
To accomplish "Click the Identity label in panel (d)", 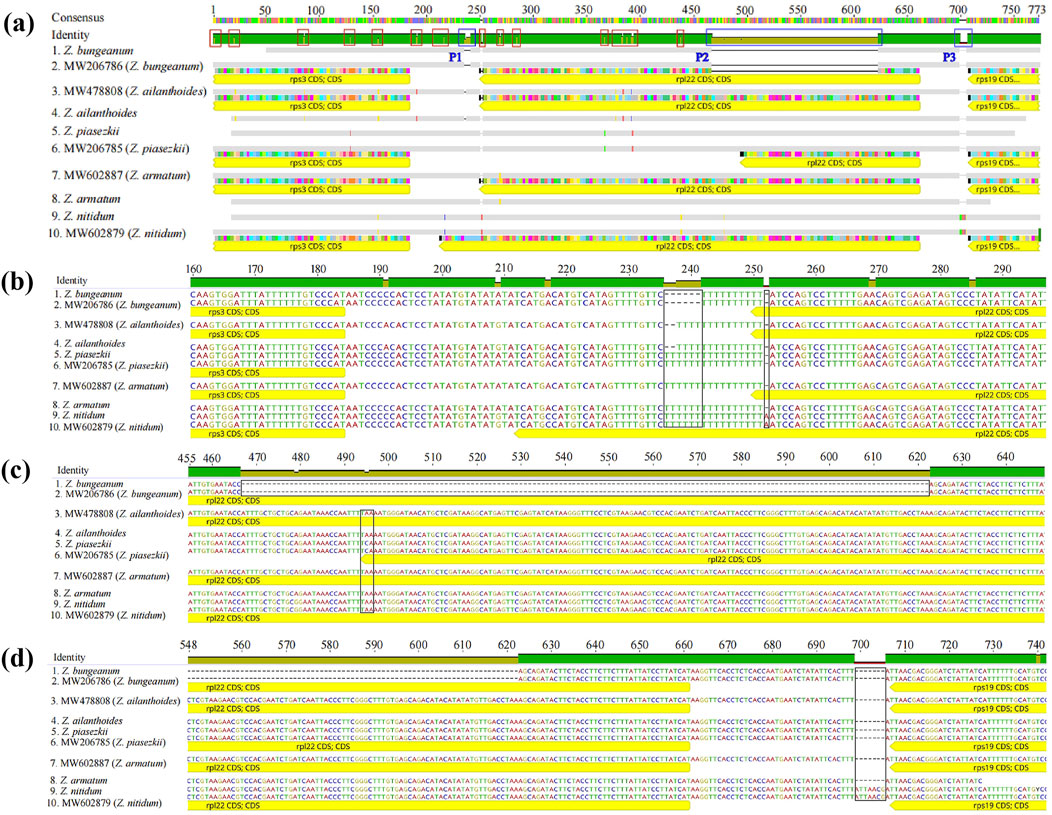I will point(70,657).
